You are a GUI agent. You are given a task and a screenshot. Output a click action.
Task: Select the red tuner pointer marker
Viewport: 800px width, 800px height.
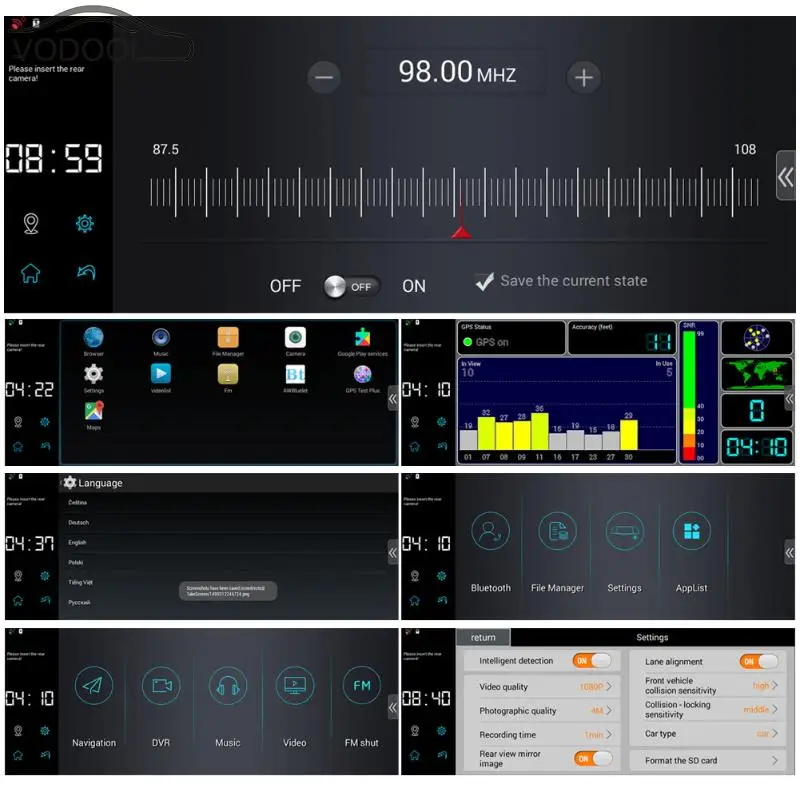click(x=461, y=232)
